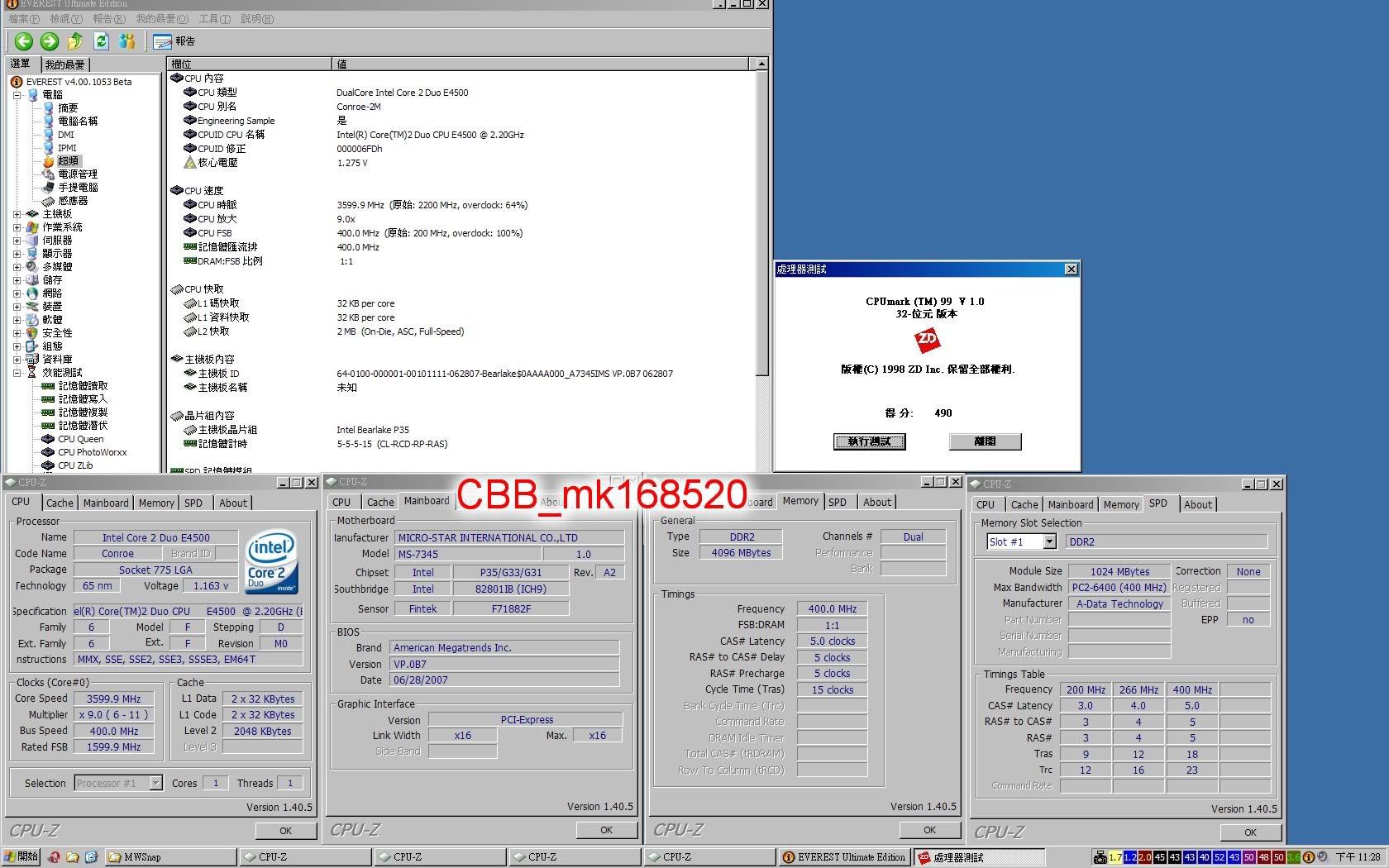Click OK in the CPU-Z Memory window
This screenshot has height=868, width=1389.
[x=929, y=830]
